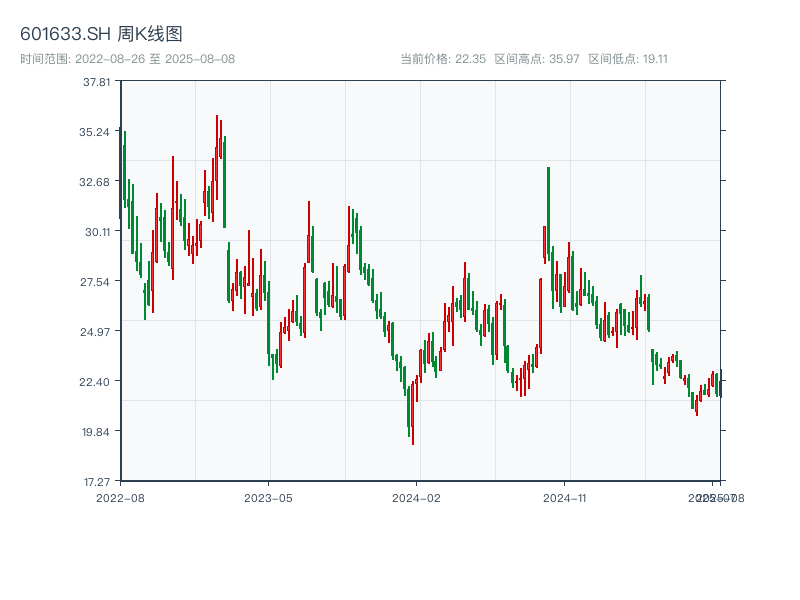Viewport: 800px width, 600px height.
Task: Select the 24.97 y-axis price label
Action: pos(97,332)
